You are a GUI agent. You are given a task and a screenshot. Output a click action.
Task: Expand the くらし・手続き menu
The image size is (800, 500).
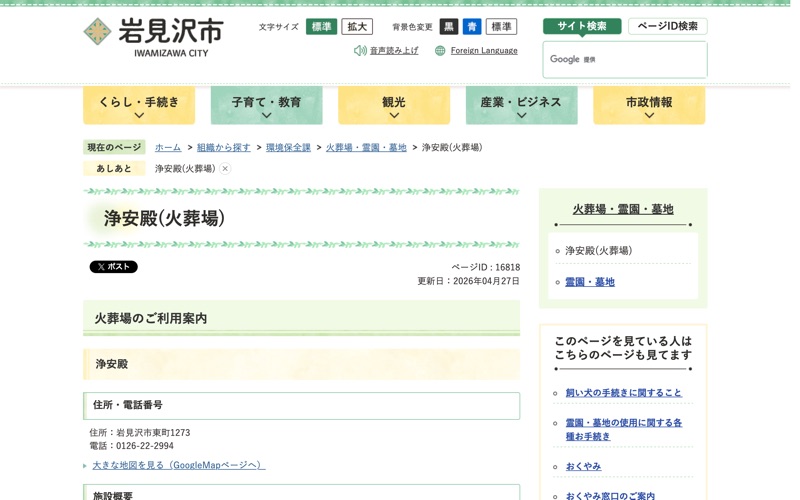click(x=139, y=105)
